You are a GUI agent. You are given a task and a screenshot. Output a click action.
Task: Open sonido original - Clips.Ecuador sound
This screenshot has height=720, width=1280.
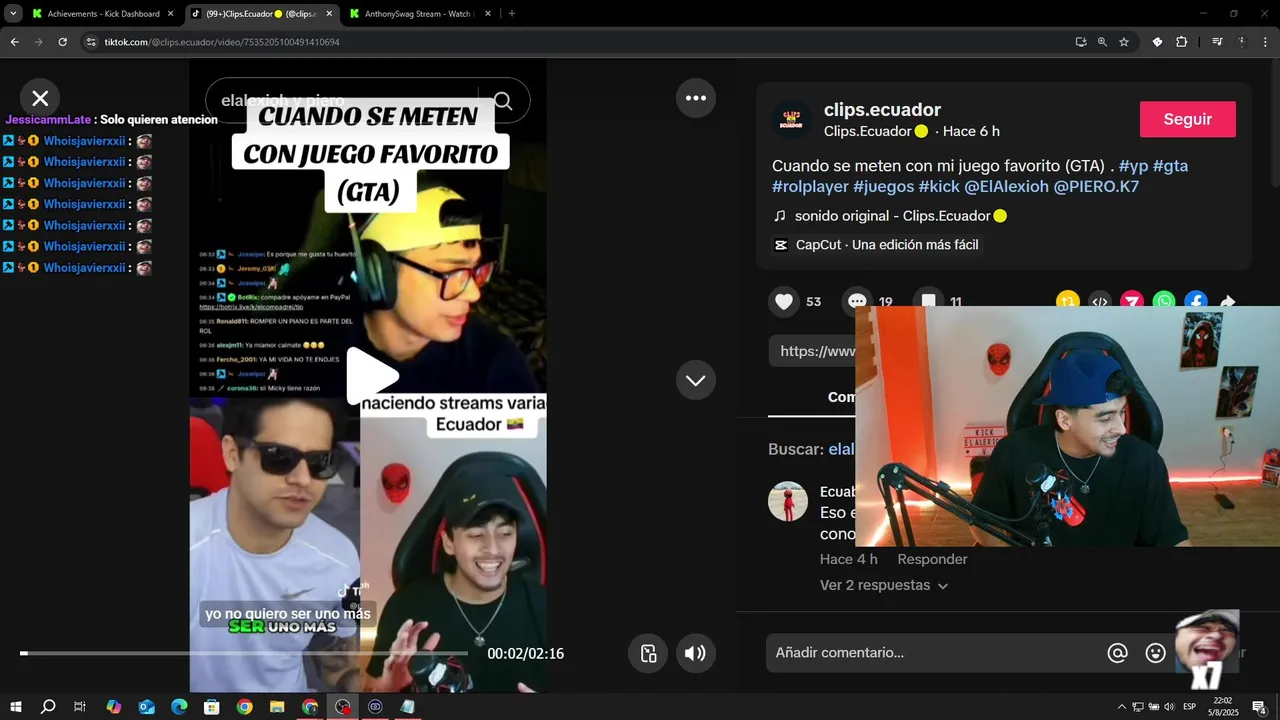[x=890, y=216]
